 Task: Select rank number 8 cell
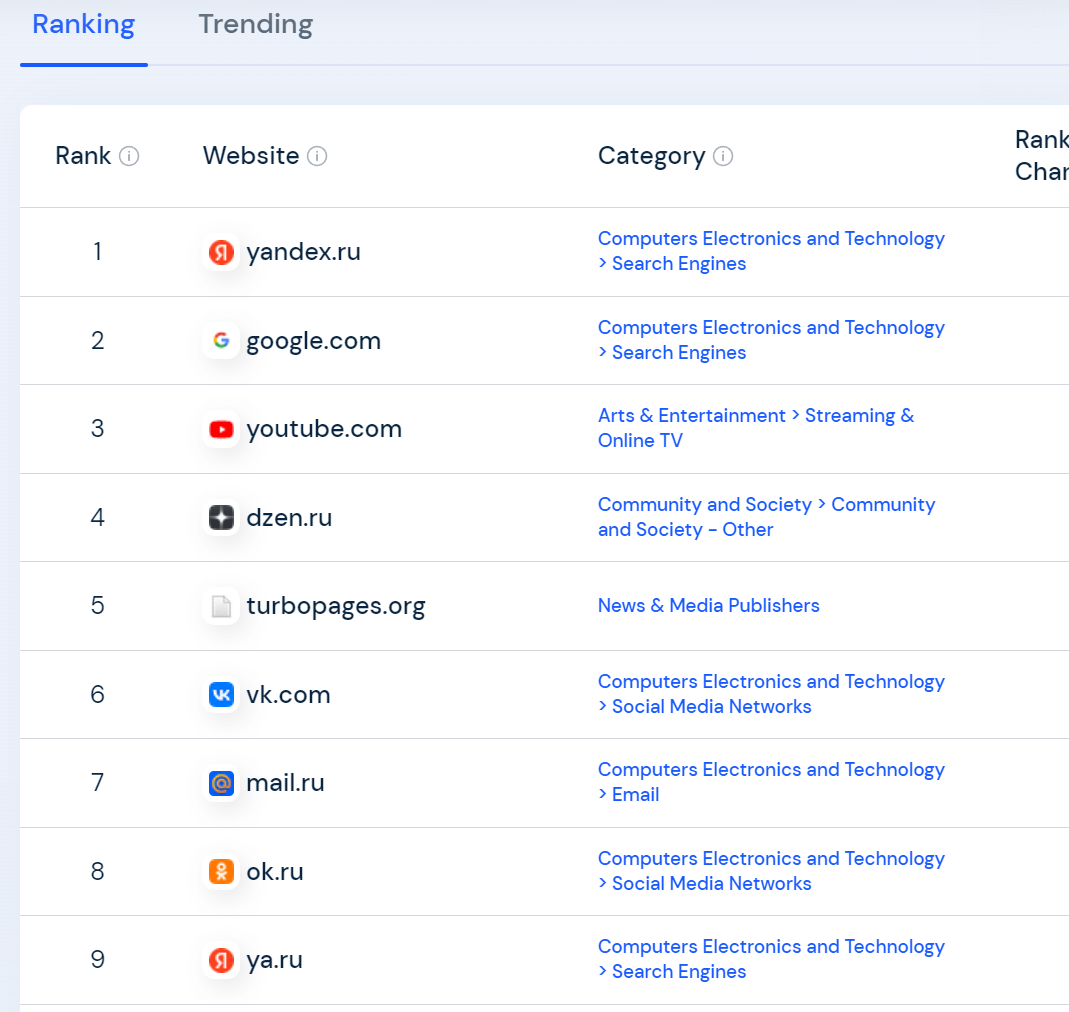[97, 872]
